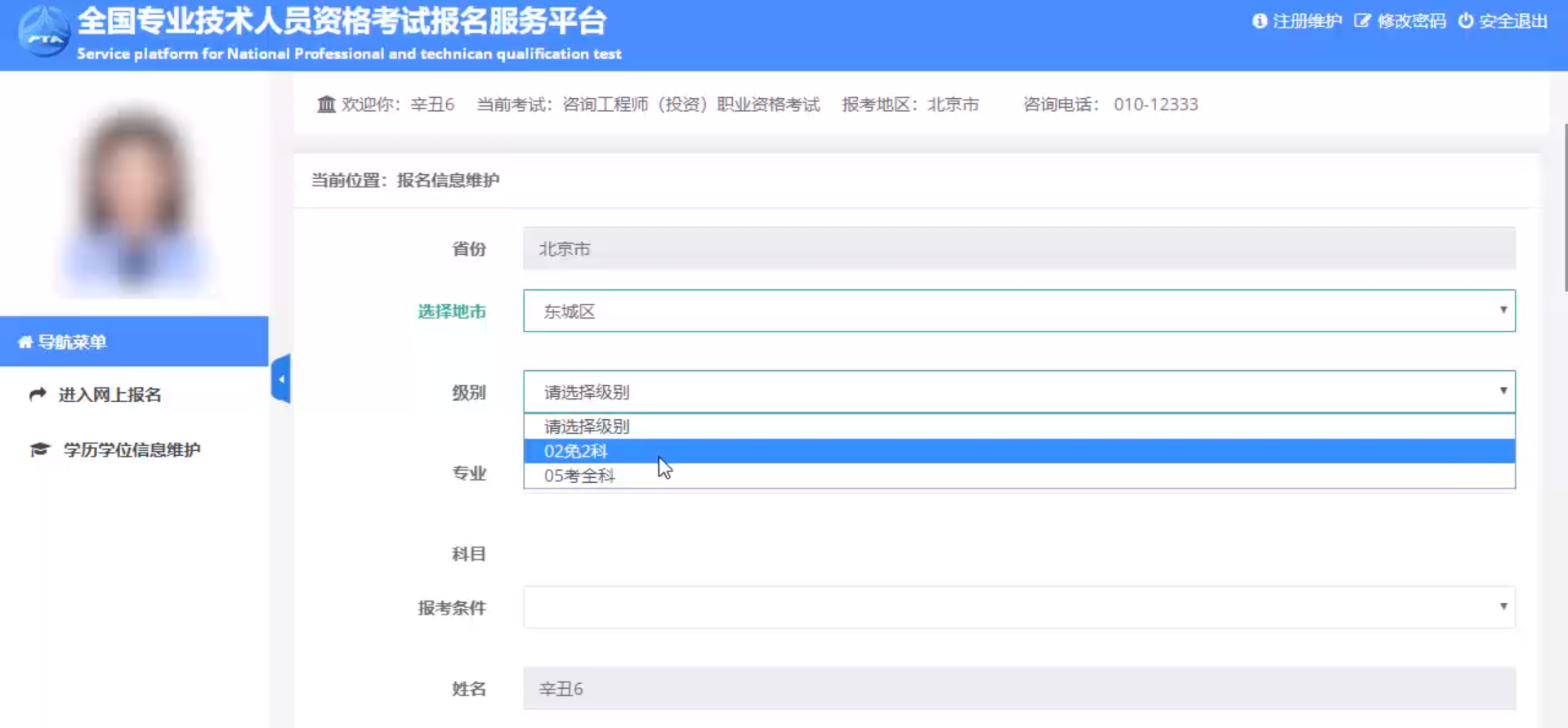Screen dimensions: 1568x728
Task: Open the 进入网上报名 link
Action: tap(109, 395)
